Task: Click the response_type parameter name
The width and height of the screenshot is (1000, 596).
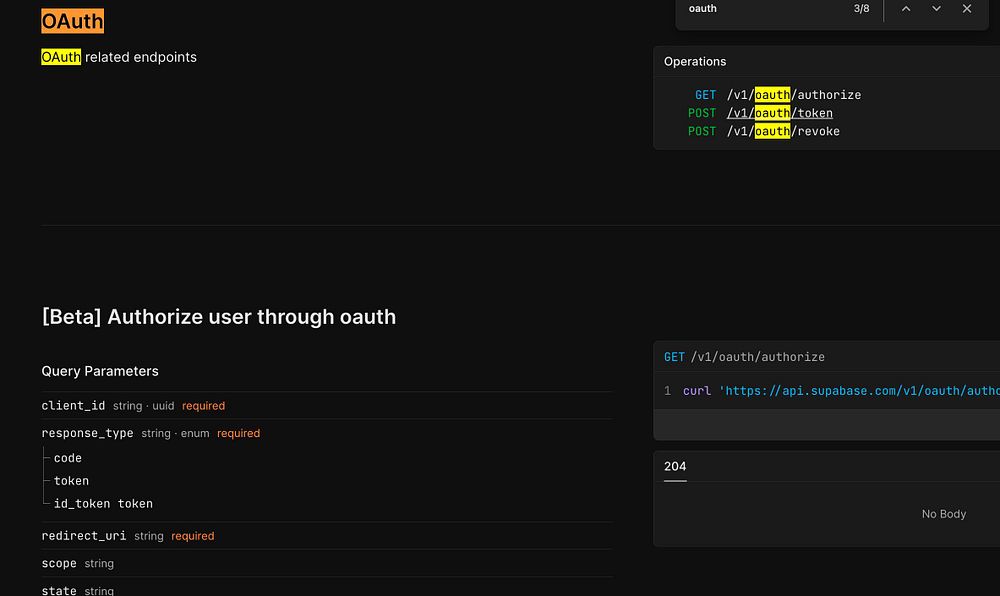Action: pyautogui.click(x=87, y=433)
